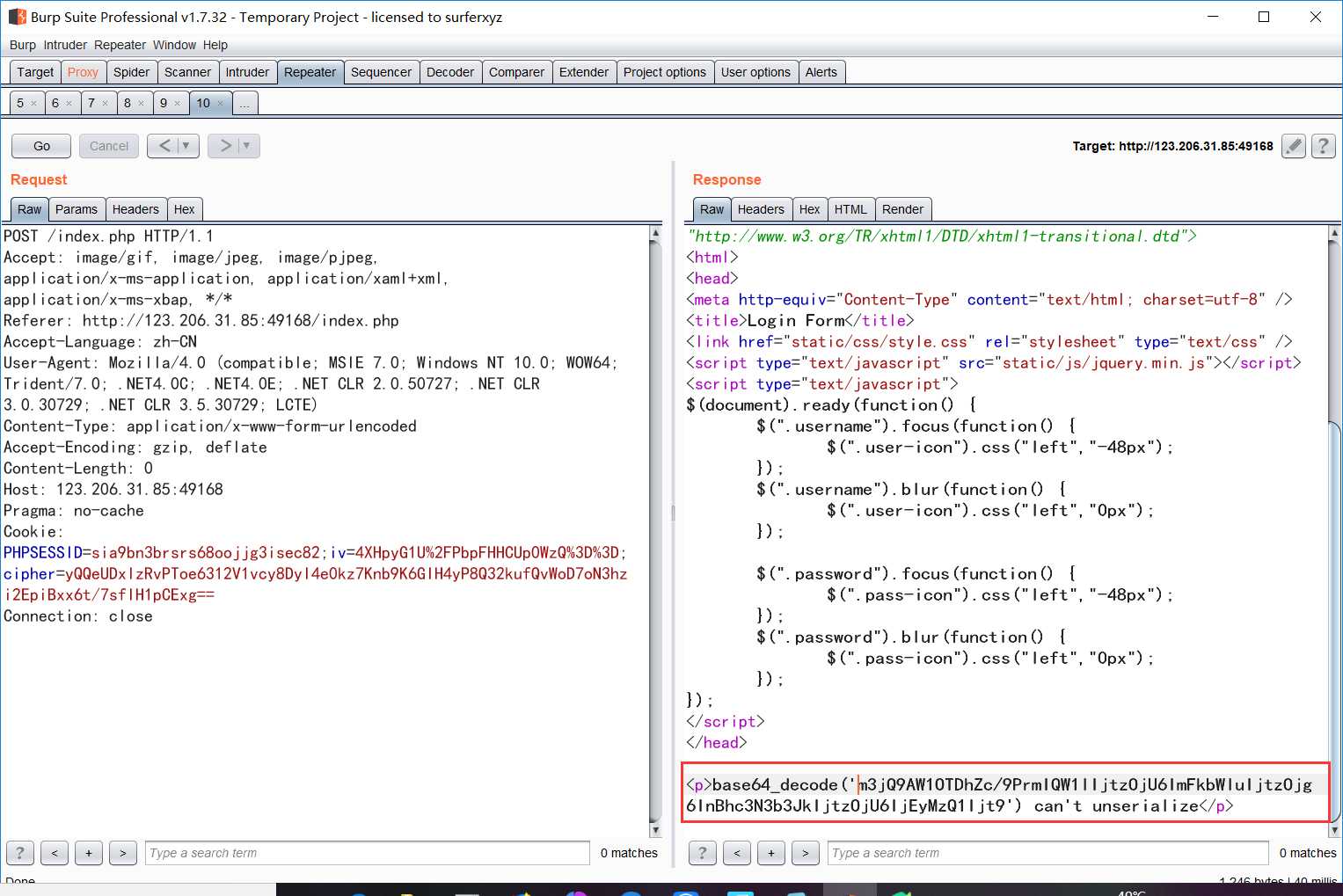The width and height of the screenshot is (1343, 896).
Task: Click the plus button beside response search
Action: pyautogui.click(x=771, y=853)
